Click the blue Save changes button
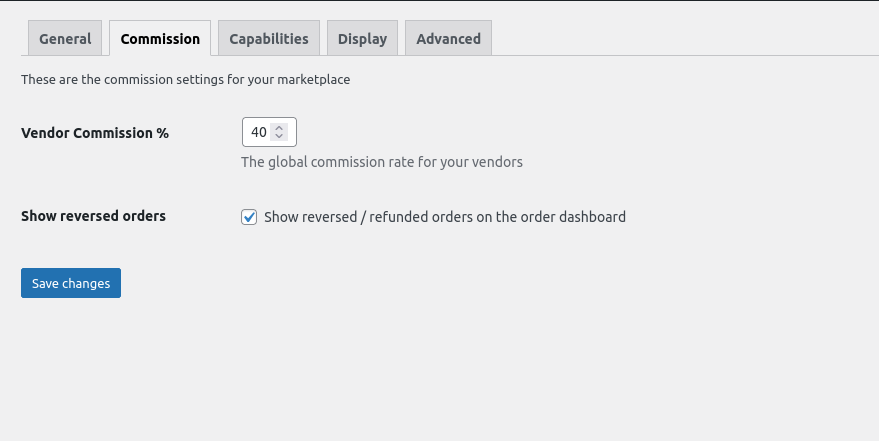 (x=71, y=283)
